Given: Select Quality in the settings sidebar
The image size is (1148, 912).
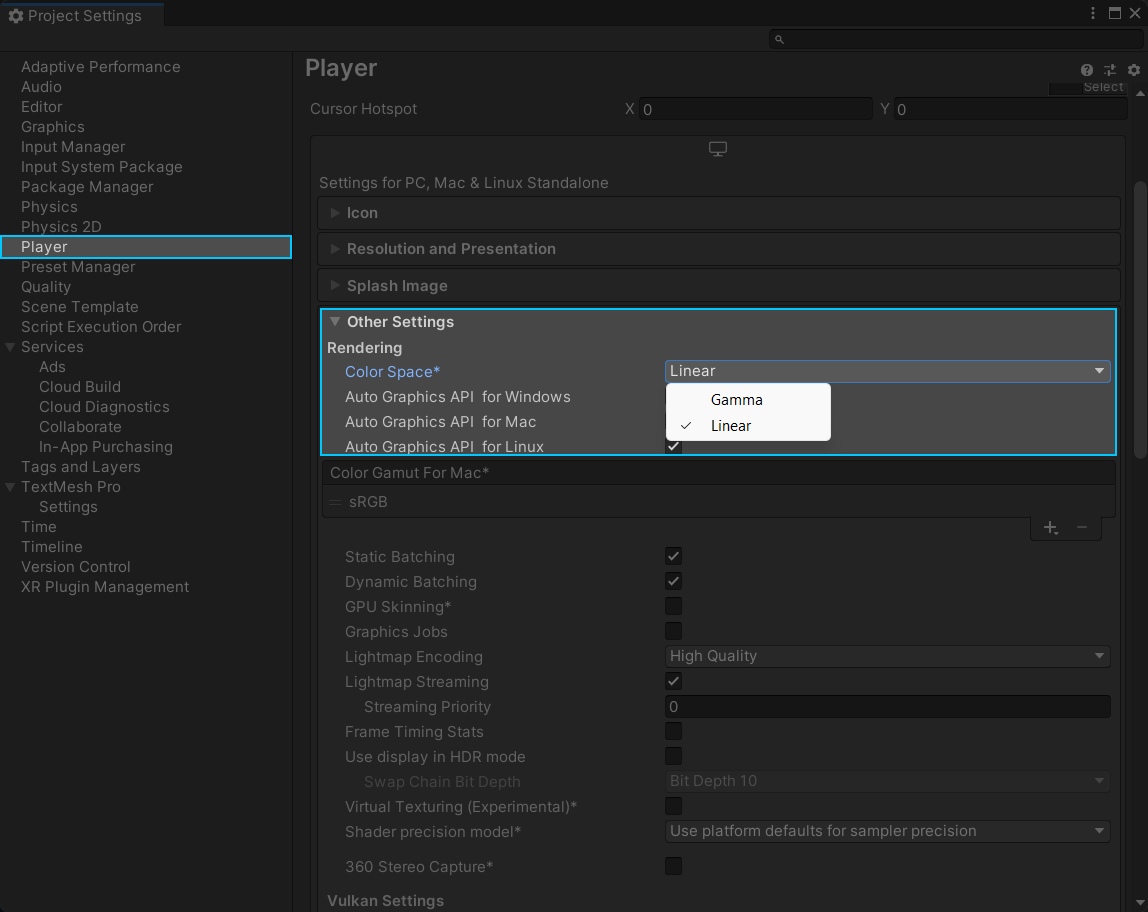Looking at the screenshot, I should tap(48, 287).
